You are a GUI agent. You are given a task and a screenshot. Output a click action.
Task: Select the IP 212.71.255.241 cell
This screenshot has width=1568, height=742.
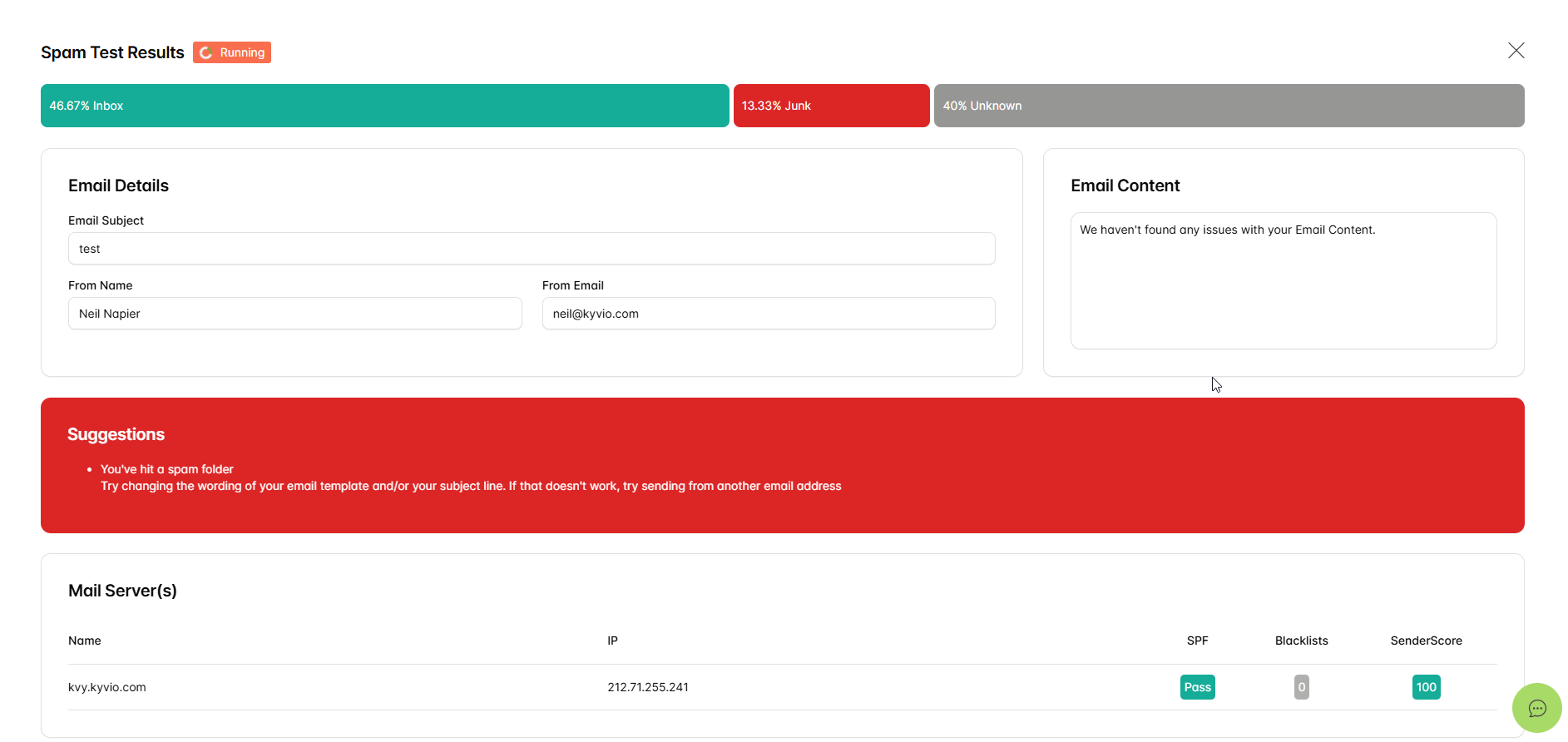pyautogui.click(x=648, y=687)
